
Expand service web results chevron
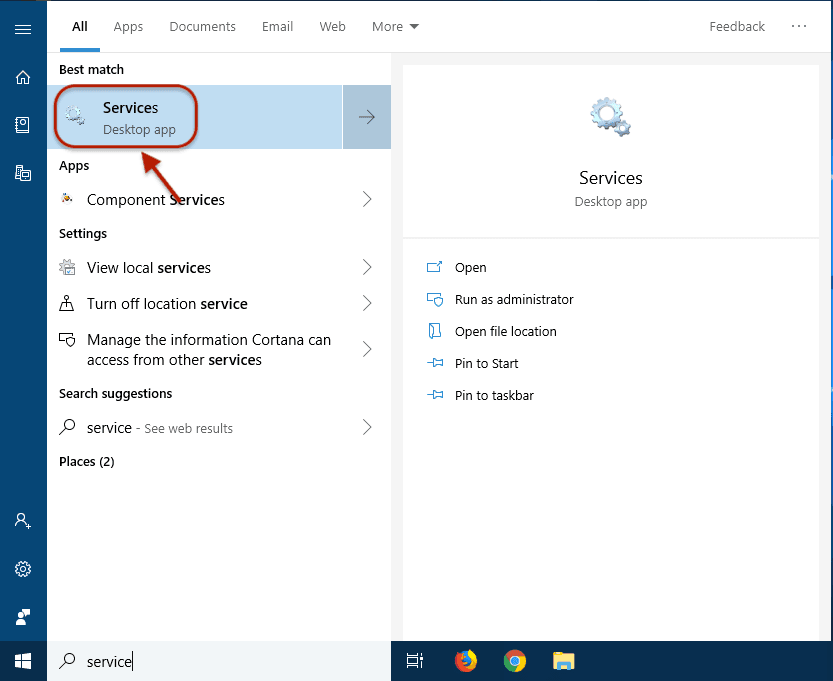[x=367, y=427]
